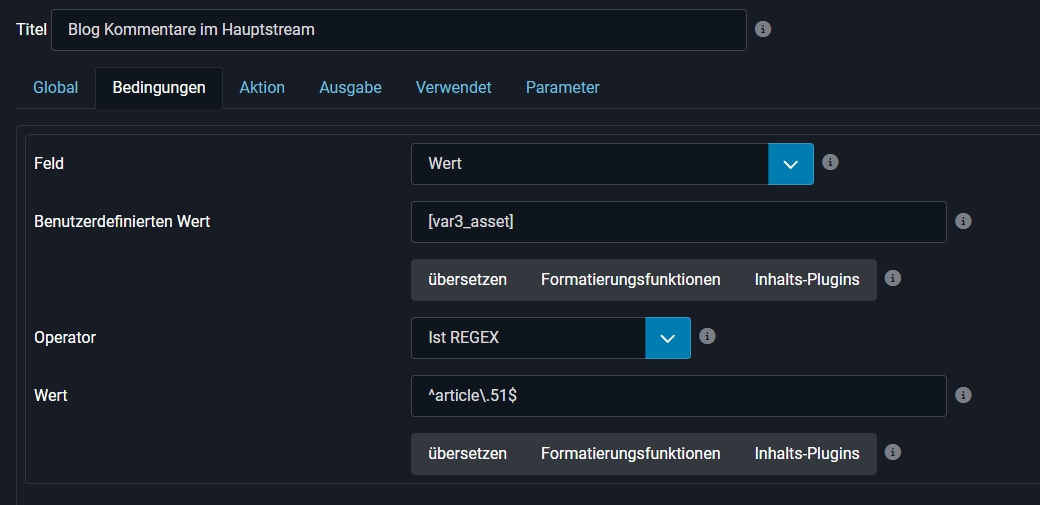Open the Aktion tab
Screen dimensions: 1040x505
coord(262,87)
